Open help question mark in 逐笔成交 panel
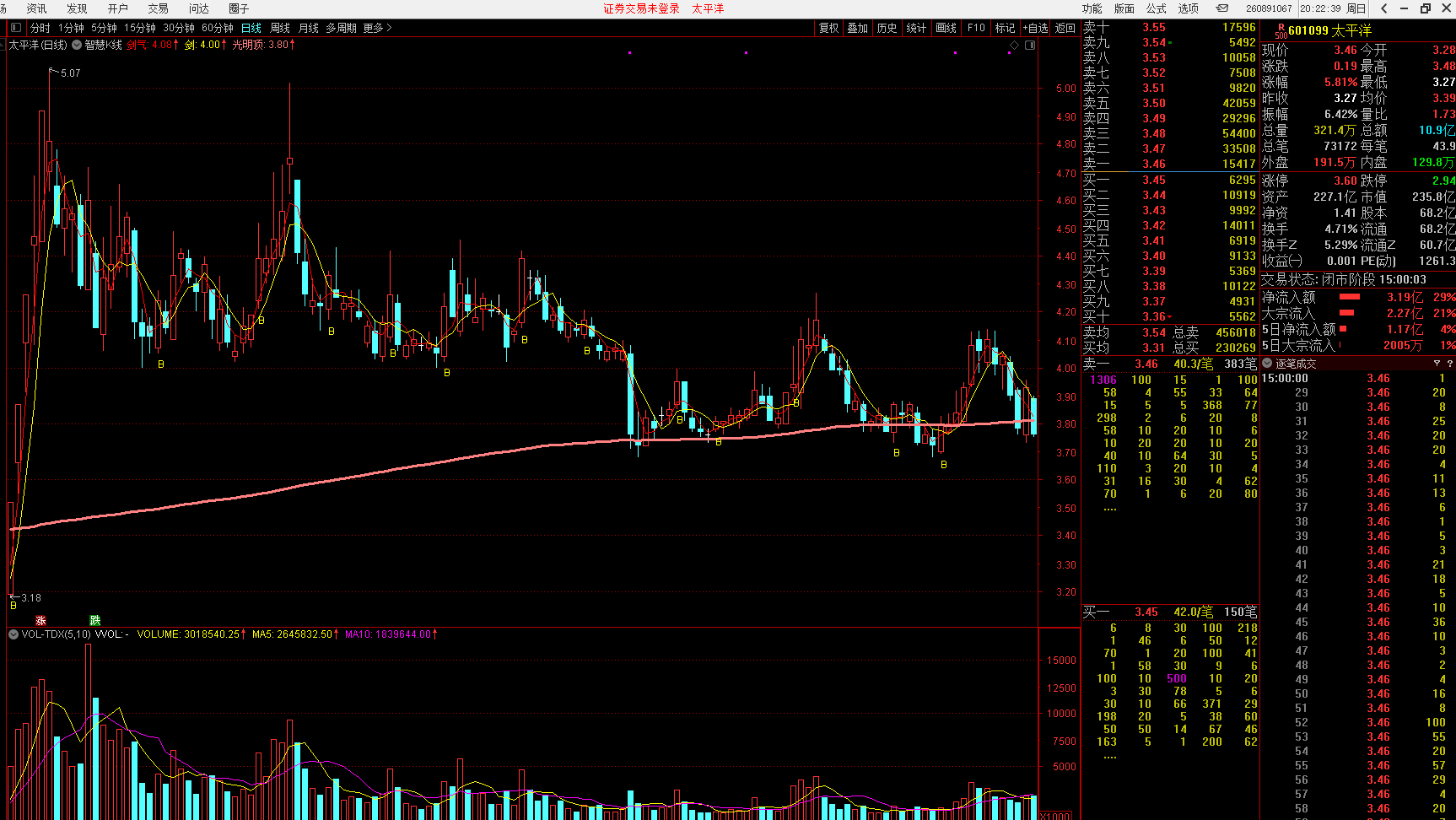Image resolution: width=1456 pixels, height=820 pixels. (1450, 364)
